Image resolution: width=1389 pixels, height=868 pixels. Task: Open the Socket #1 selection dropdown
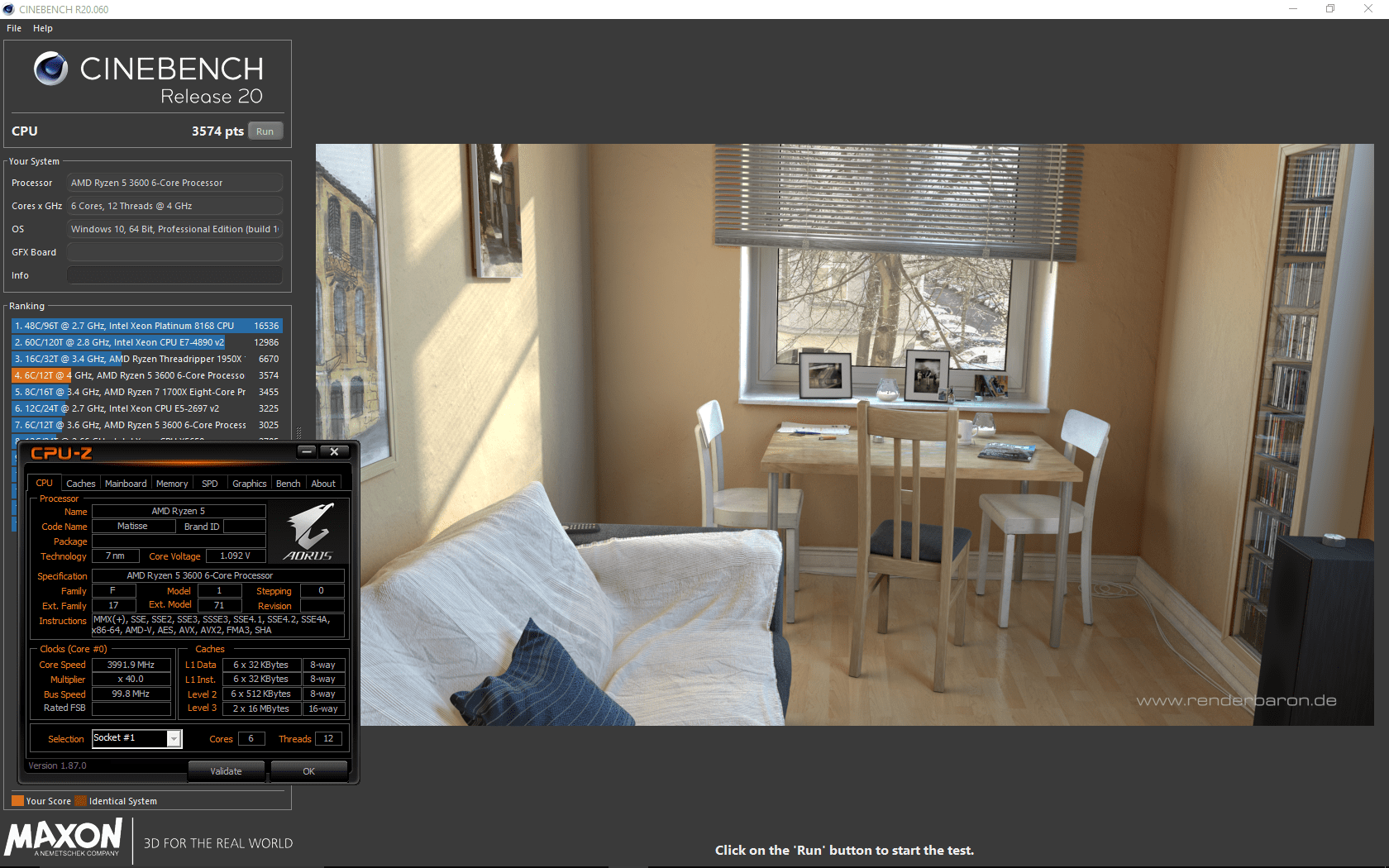tap(174, 739)
